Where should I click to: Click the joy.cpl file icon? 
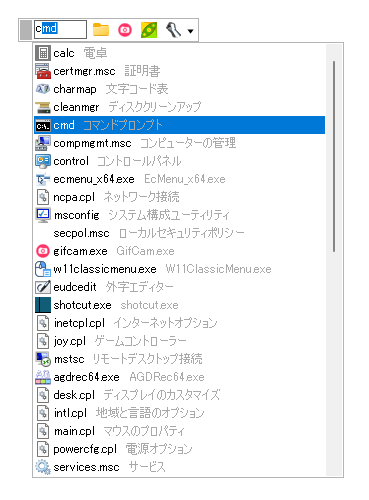pos(43,341)
